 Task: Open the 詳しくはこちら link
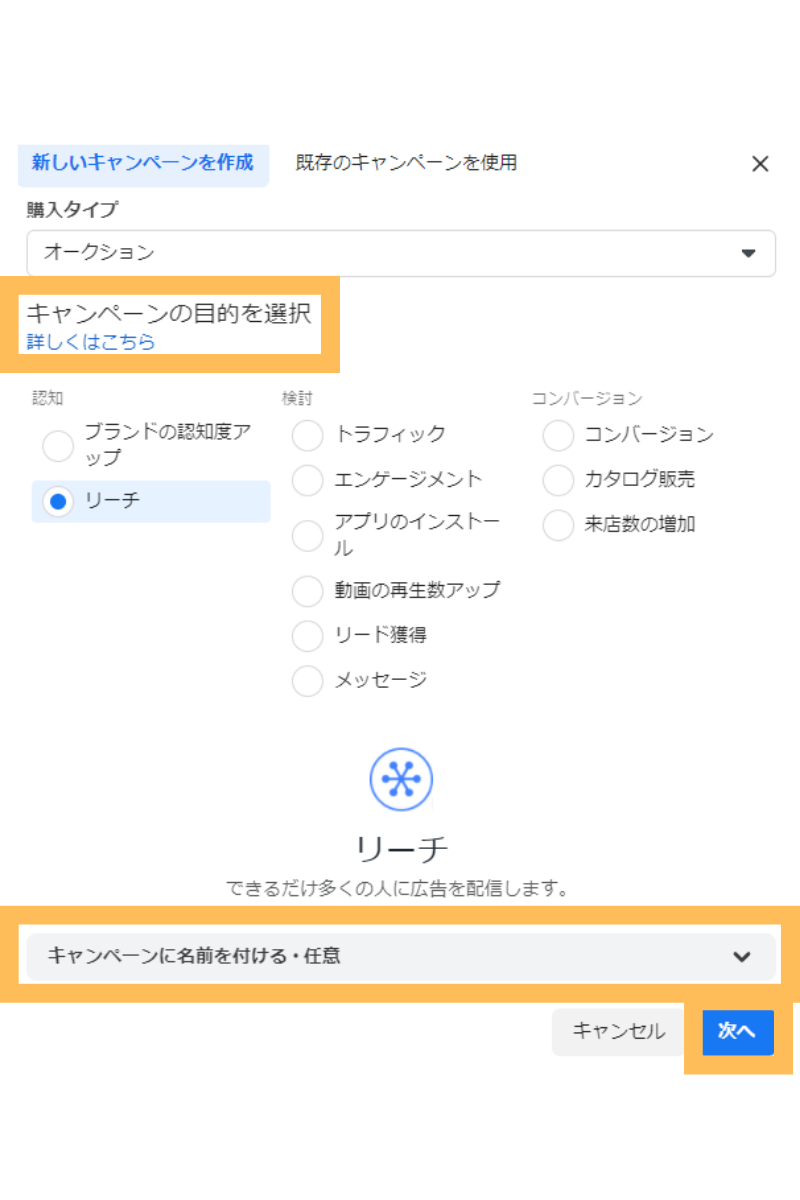(x=91, y=342)
